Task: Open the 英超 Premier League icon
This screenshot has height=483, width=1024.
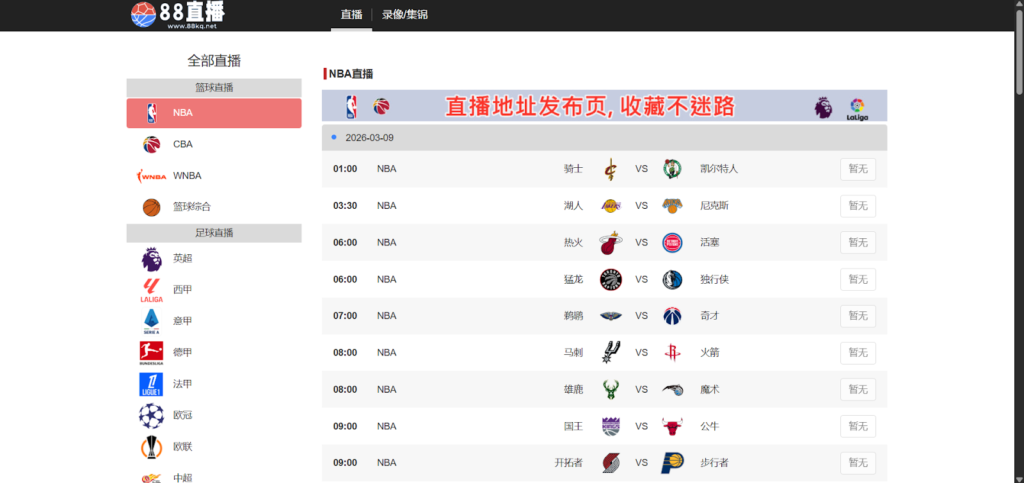Action: 151,258
